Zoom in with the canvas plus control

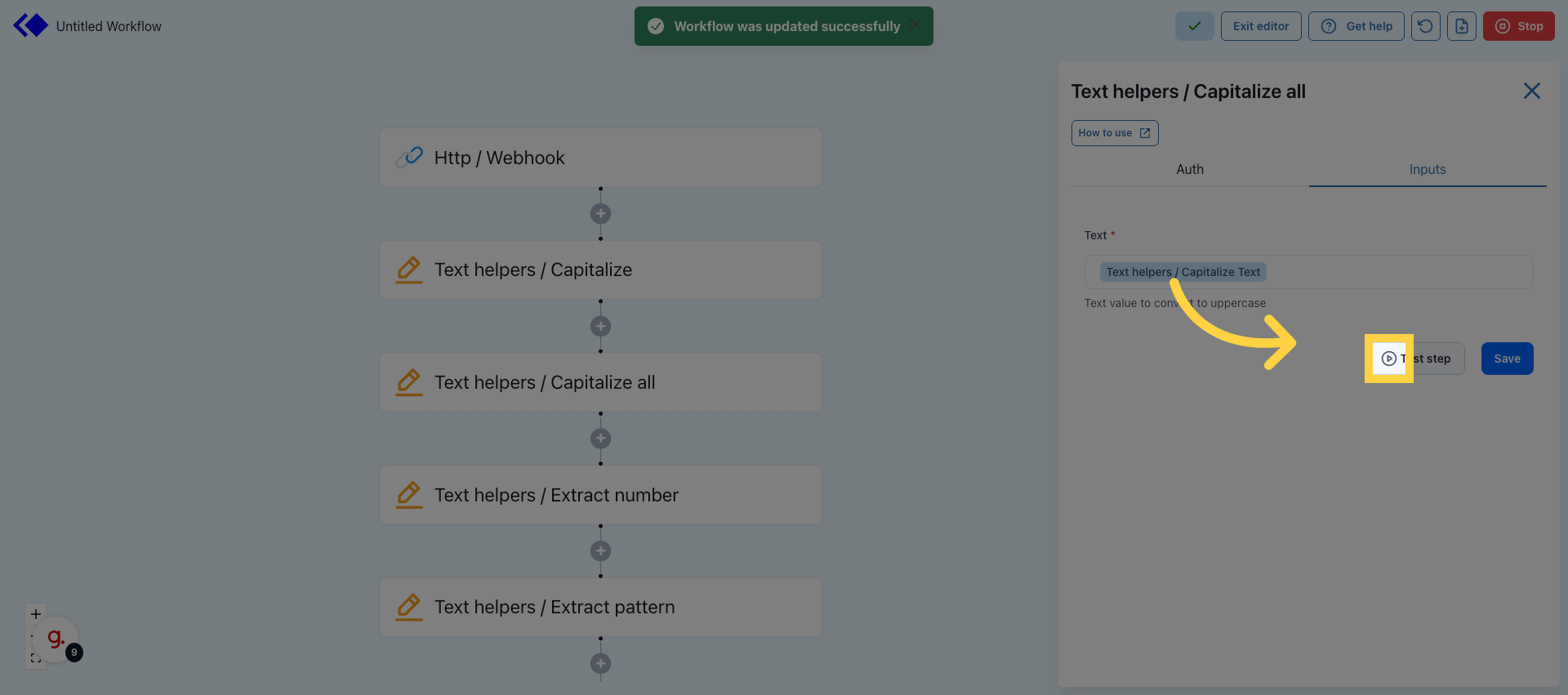click(36, 614)
